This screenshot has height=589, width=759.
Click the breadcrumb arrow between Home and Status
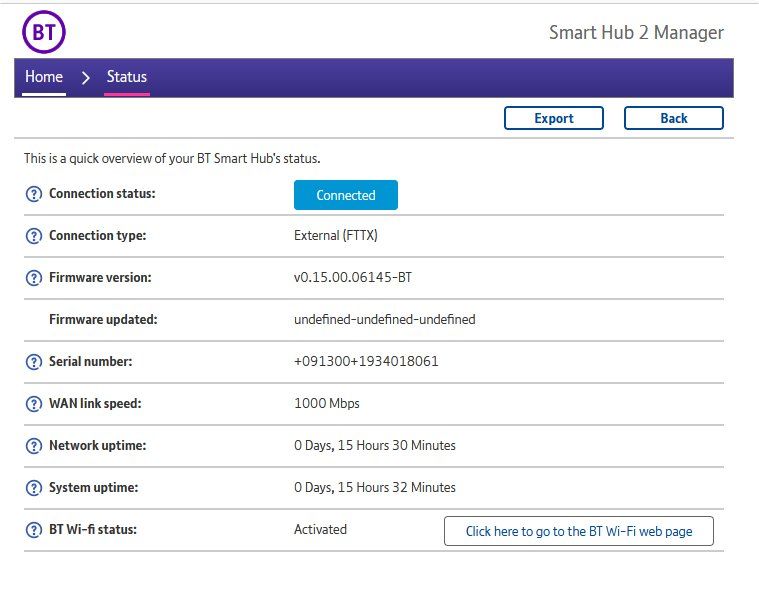[x=86, y=78]
